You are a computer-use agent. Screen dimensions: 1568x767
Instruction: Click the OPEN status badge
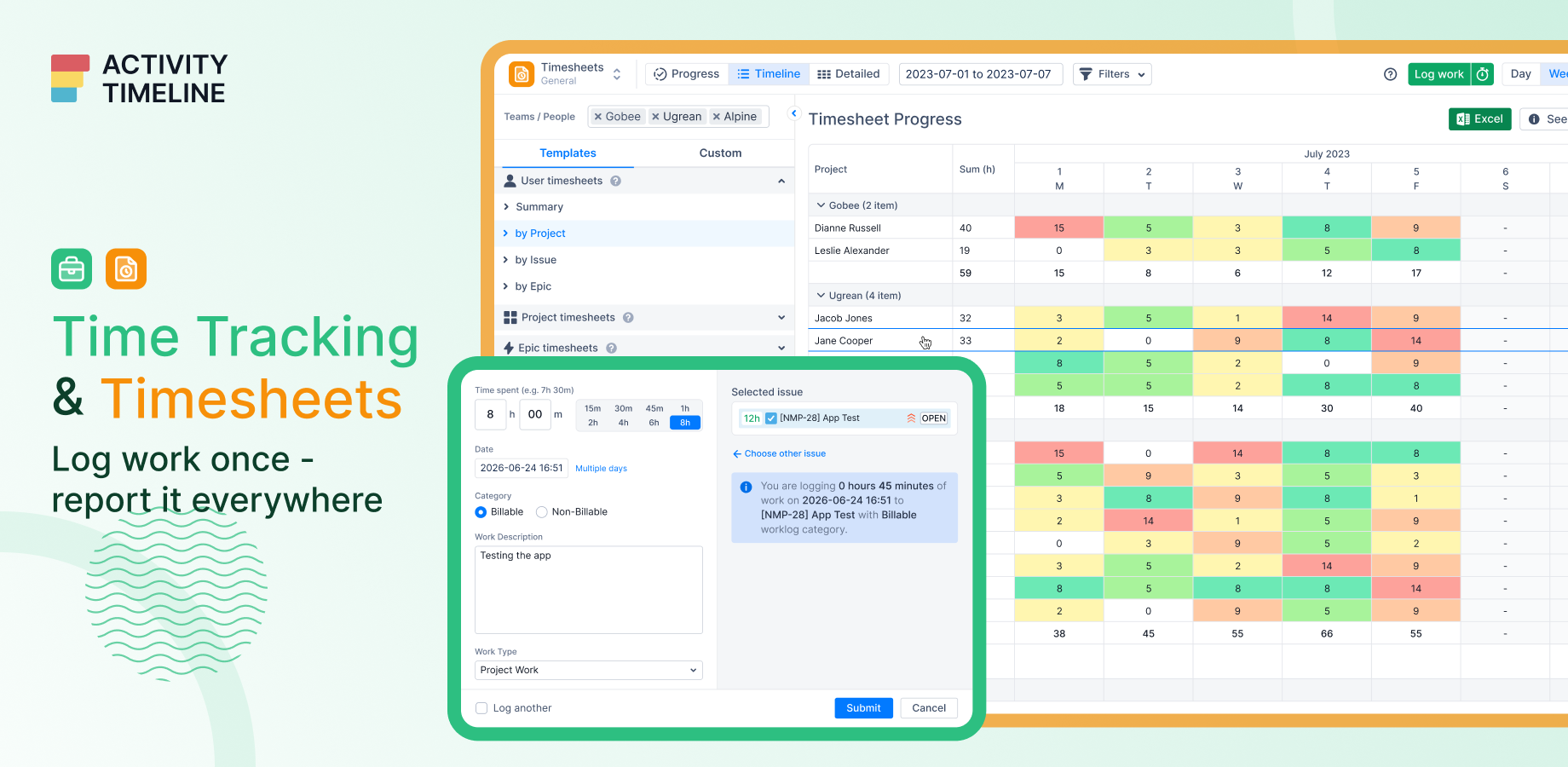(934, 418)
